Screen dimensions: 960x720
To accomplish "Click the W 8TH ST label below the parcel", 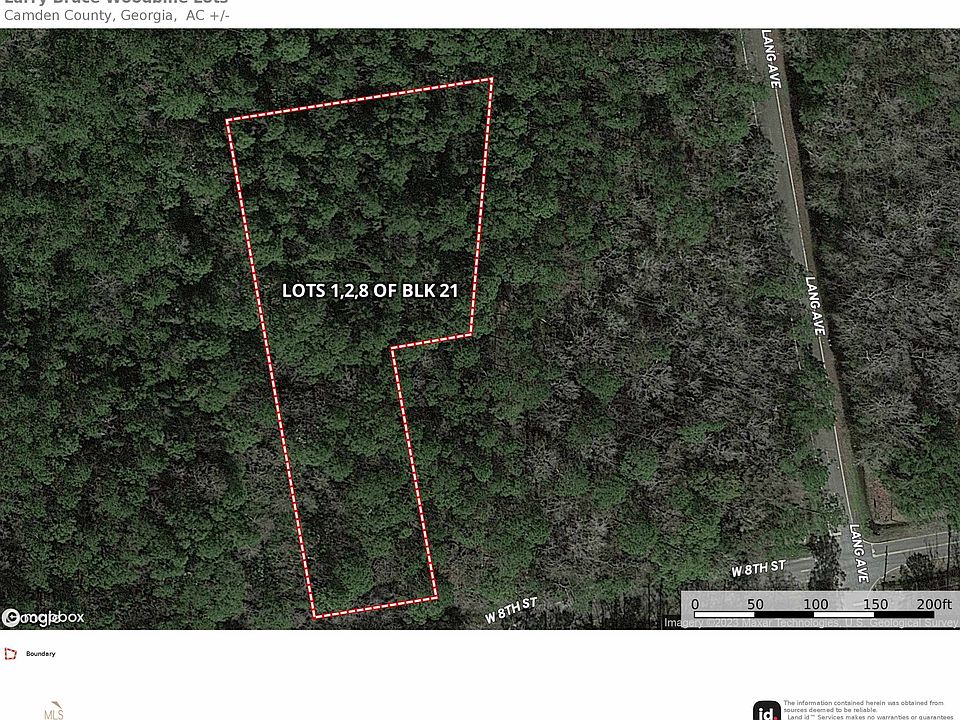I will (511, 610).
